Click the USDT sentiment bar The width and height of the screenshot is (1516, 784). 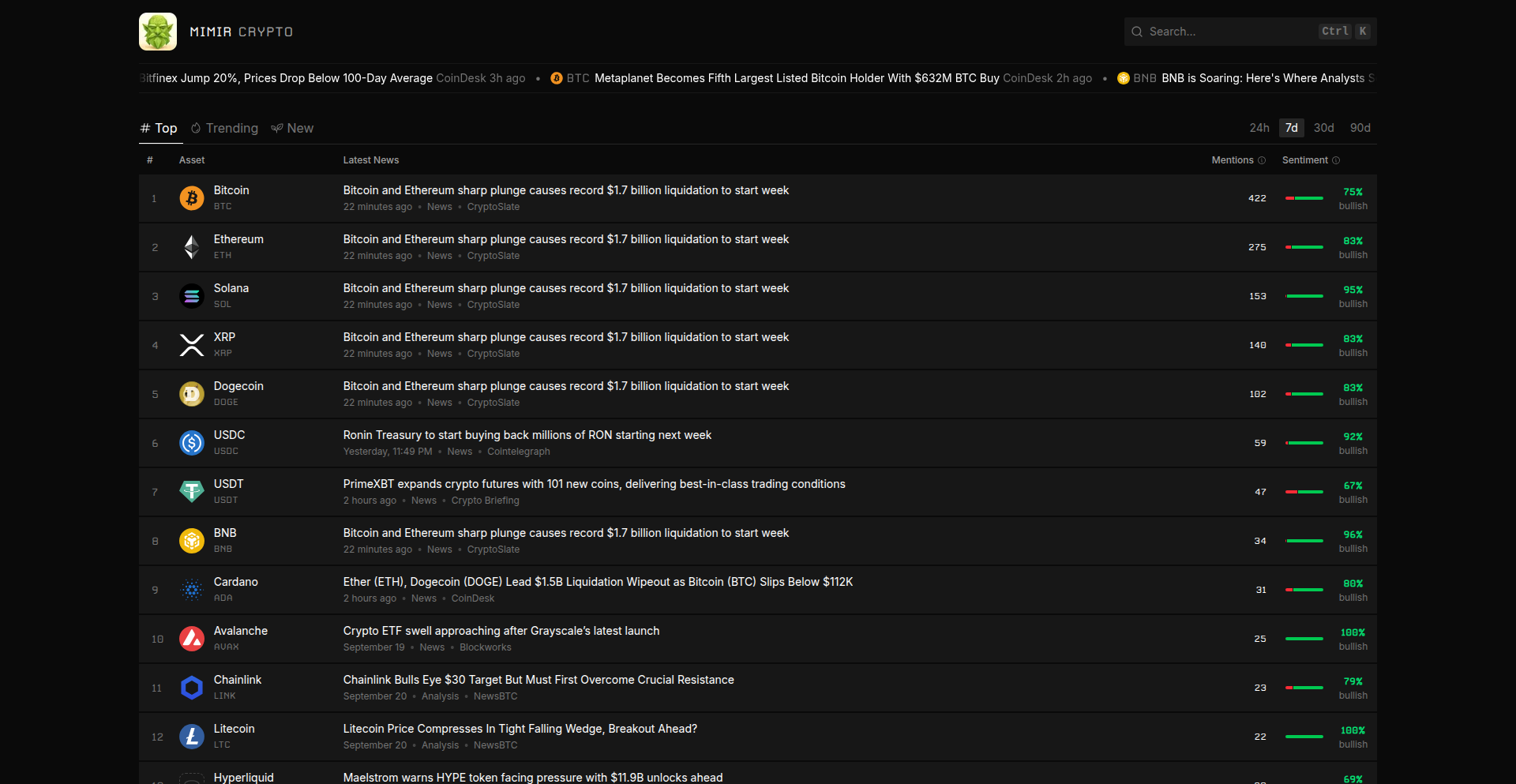(1304, 492)
